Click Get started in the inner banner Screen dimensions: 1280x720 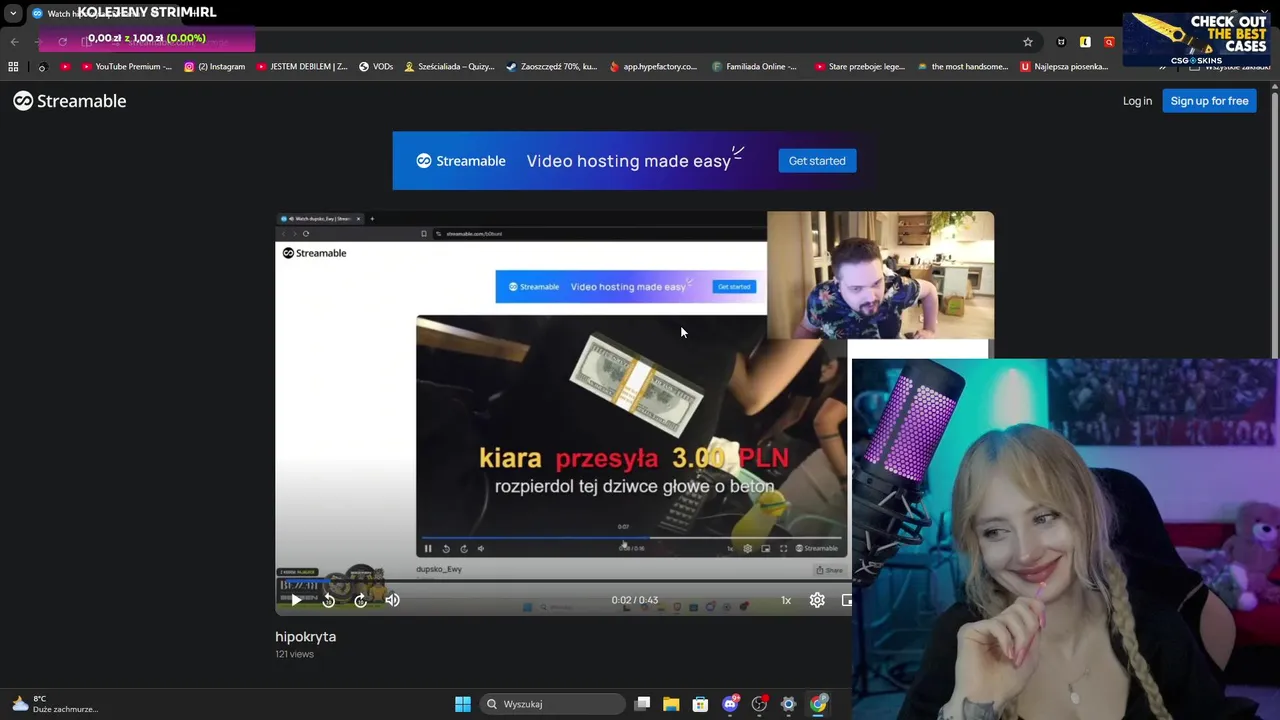733,287
